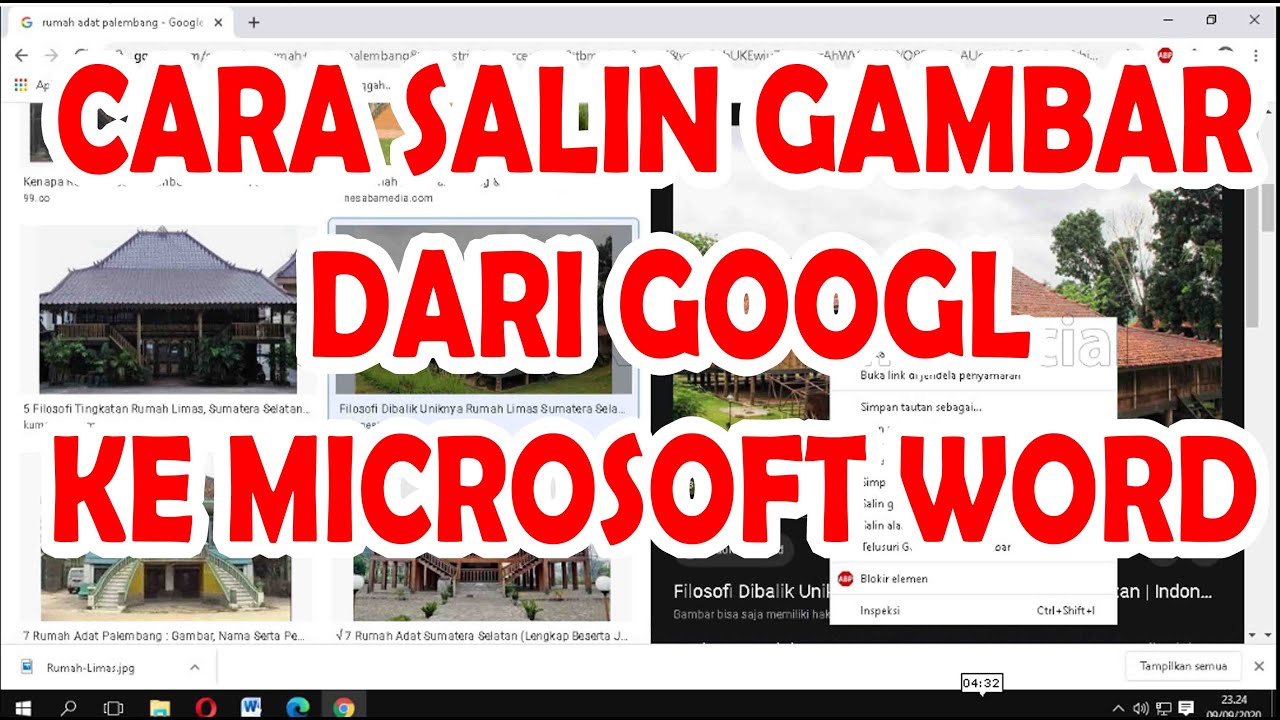Open Windows taskbar search

click(x=69, y=708)
